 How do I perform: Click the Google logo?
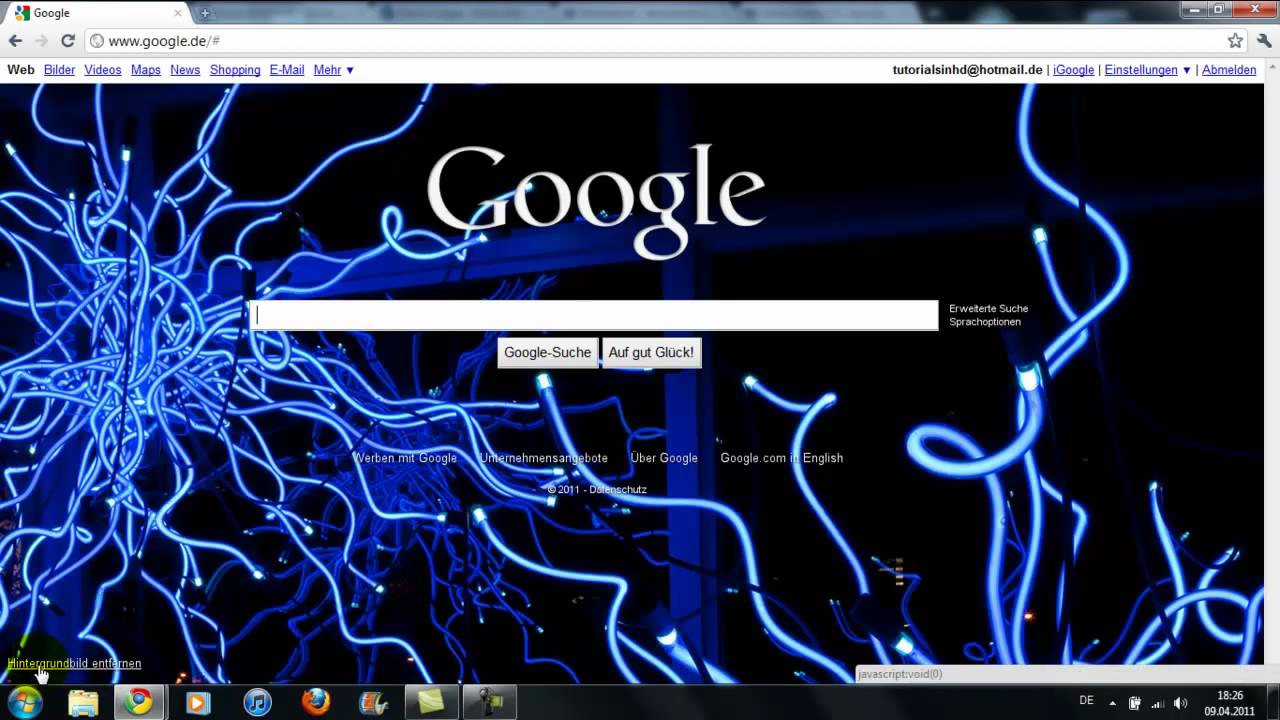(596, 202)
